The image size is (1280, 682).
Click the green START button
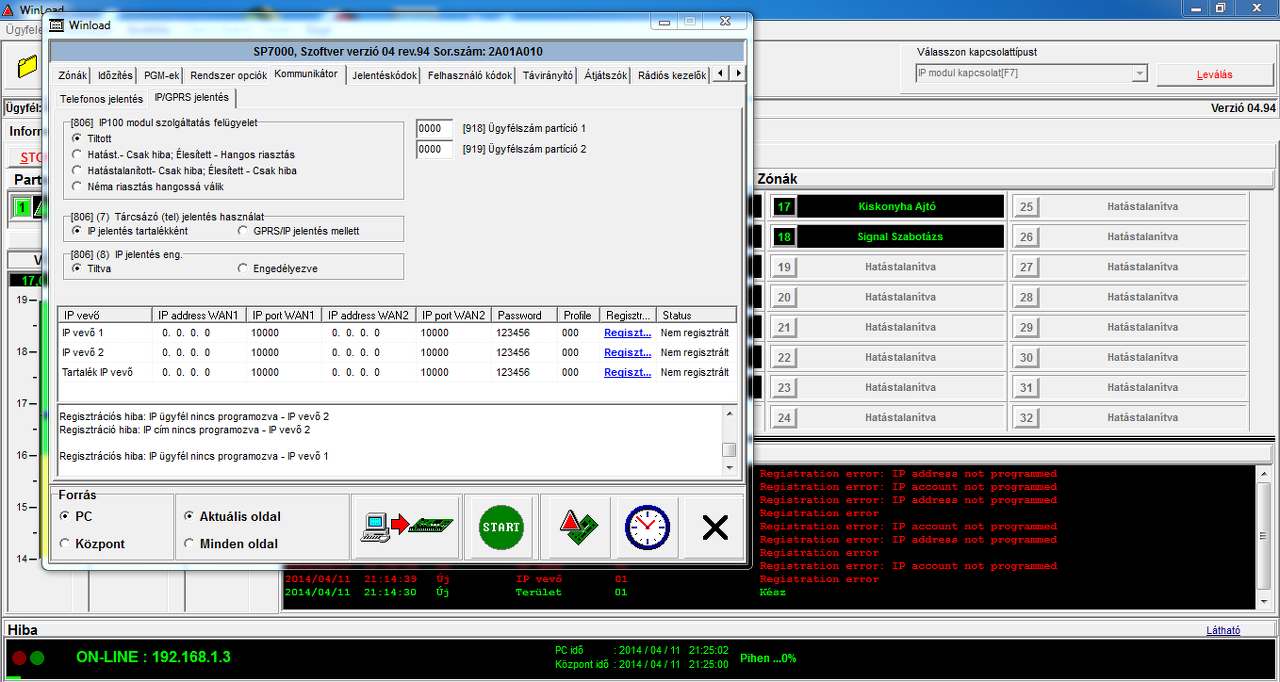[501, 527]
